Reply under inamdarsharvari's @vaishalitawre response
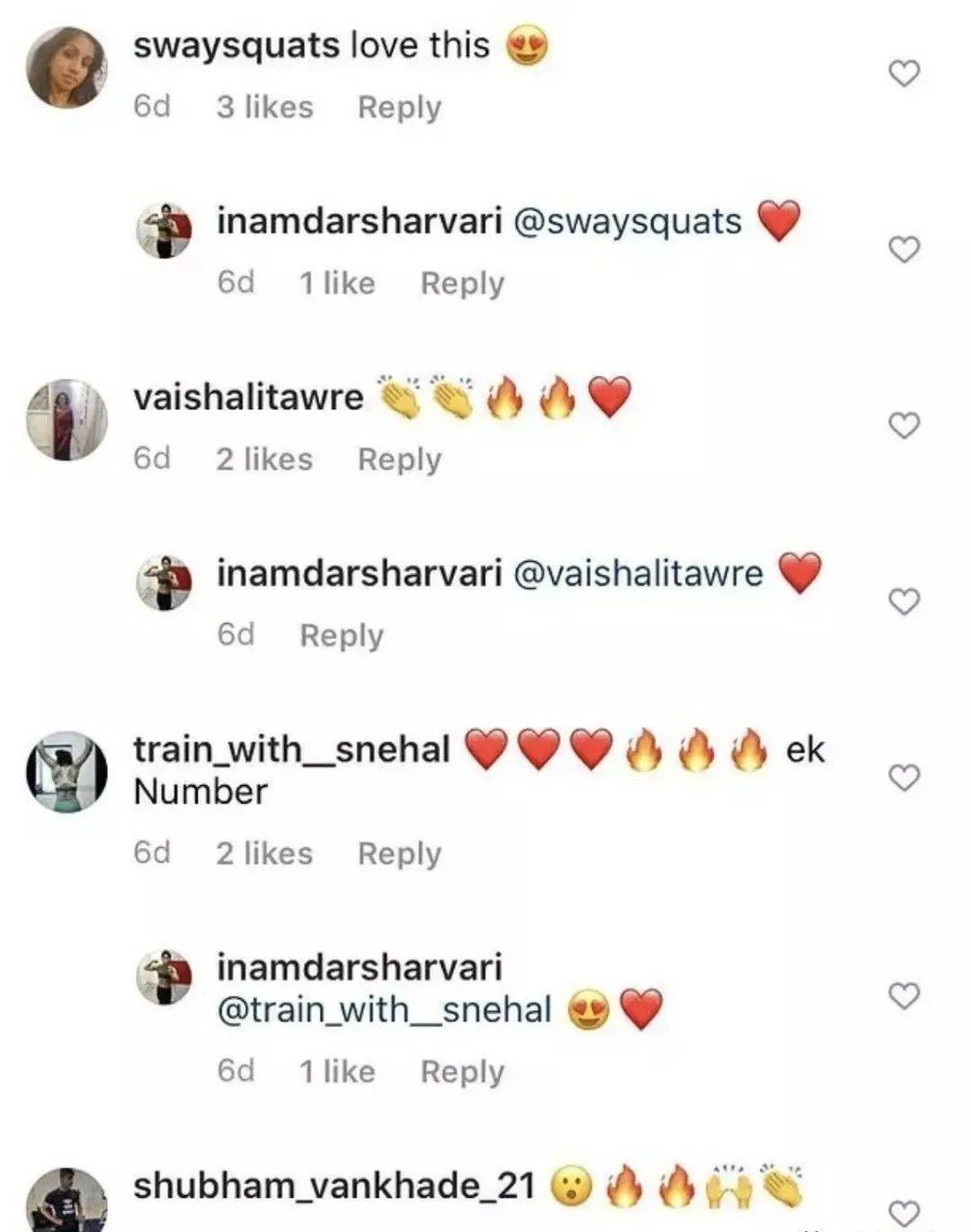 coord(342,636)
